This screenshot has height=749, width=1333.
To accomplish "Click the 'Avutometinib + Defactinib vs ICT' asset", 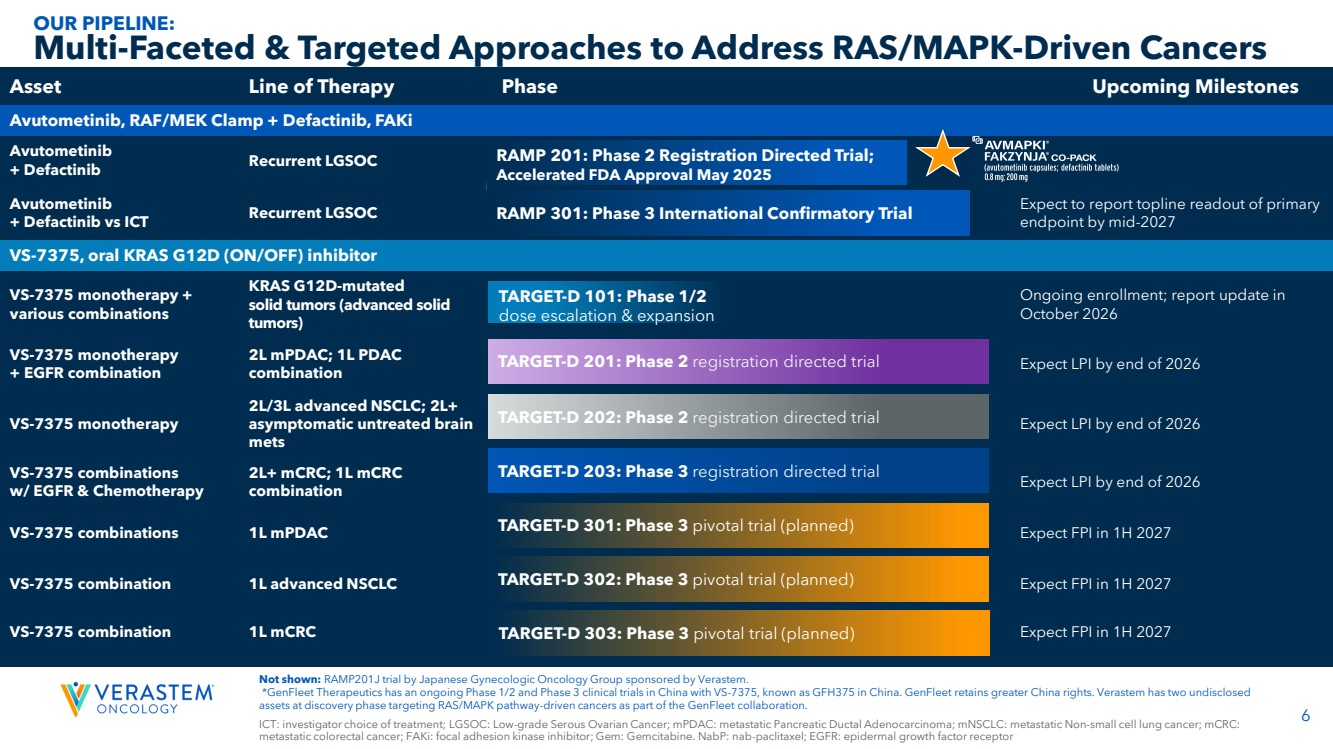I will coord(79,212).
